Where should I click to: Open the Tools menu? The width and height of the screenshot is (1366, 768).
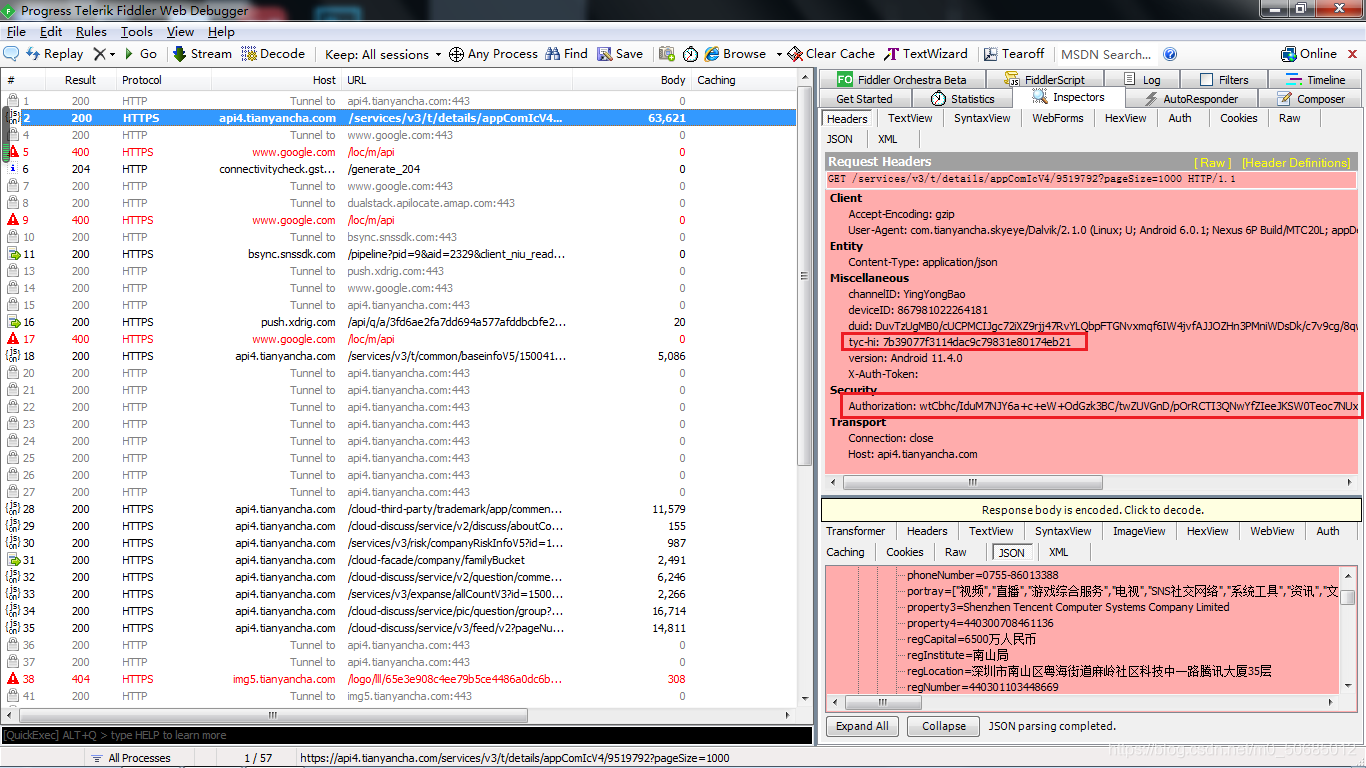(137, 32)
